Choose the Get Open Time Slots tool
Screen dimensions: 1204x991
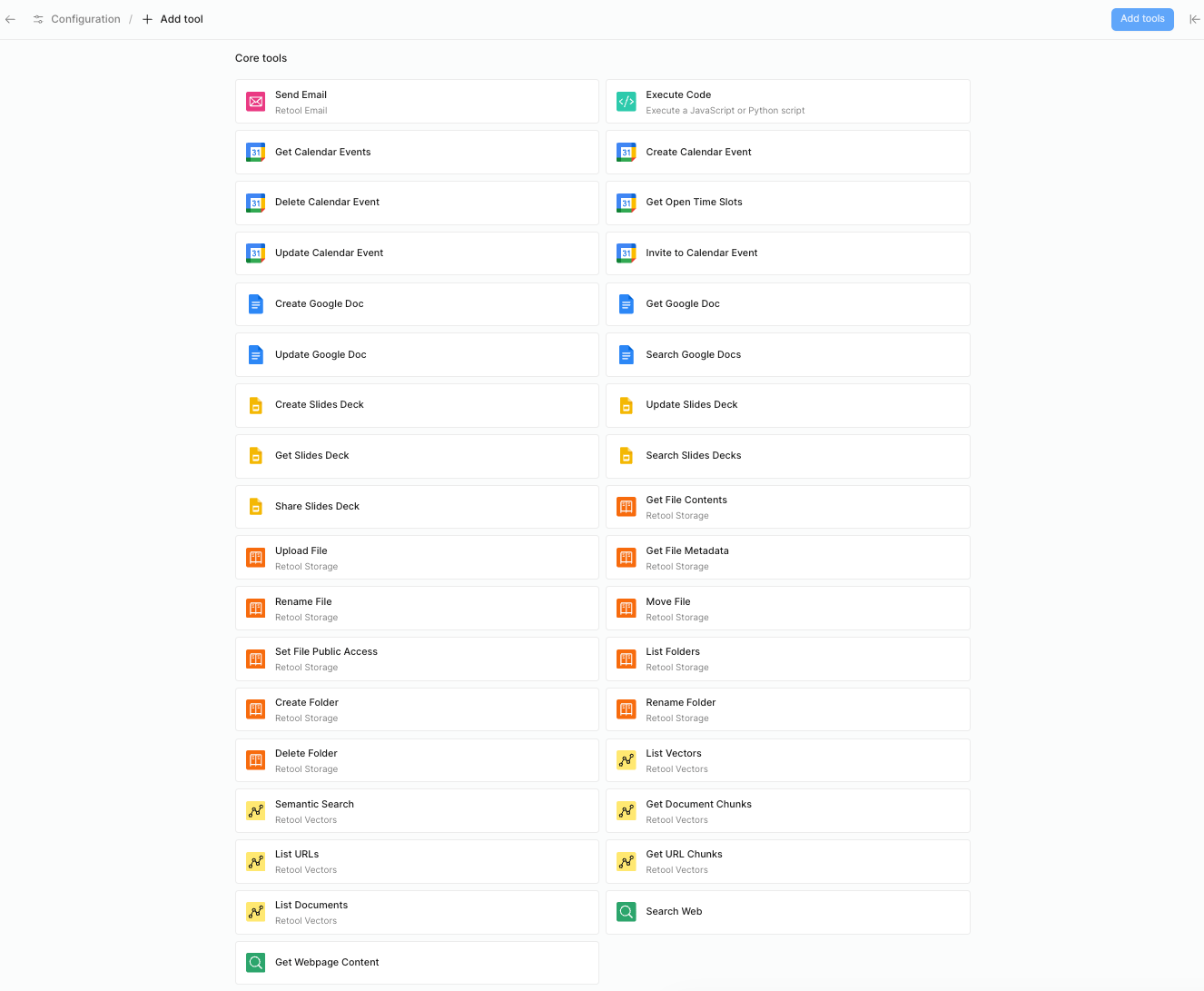786,203
